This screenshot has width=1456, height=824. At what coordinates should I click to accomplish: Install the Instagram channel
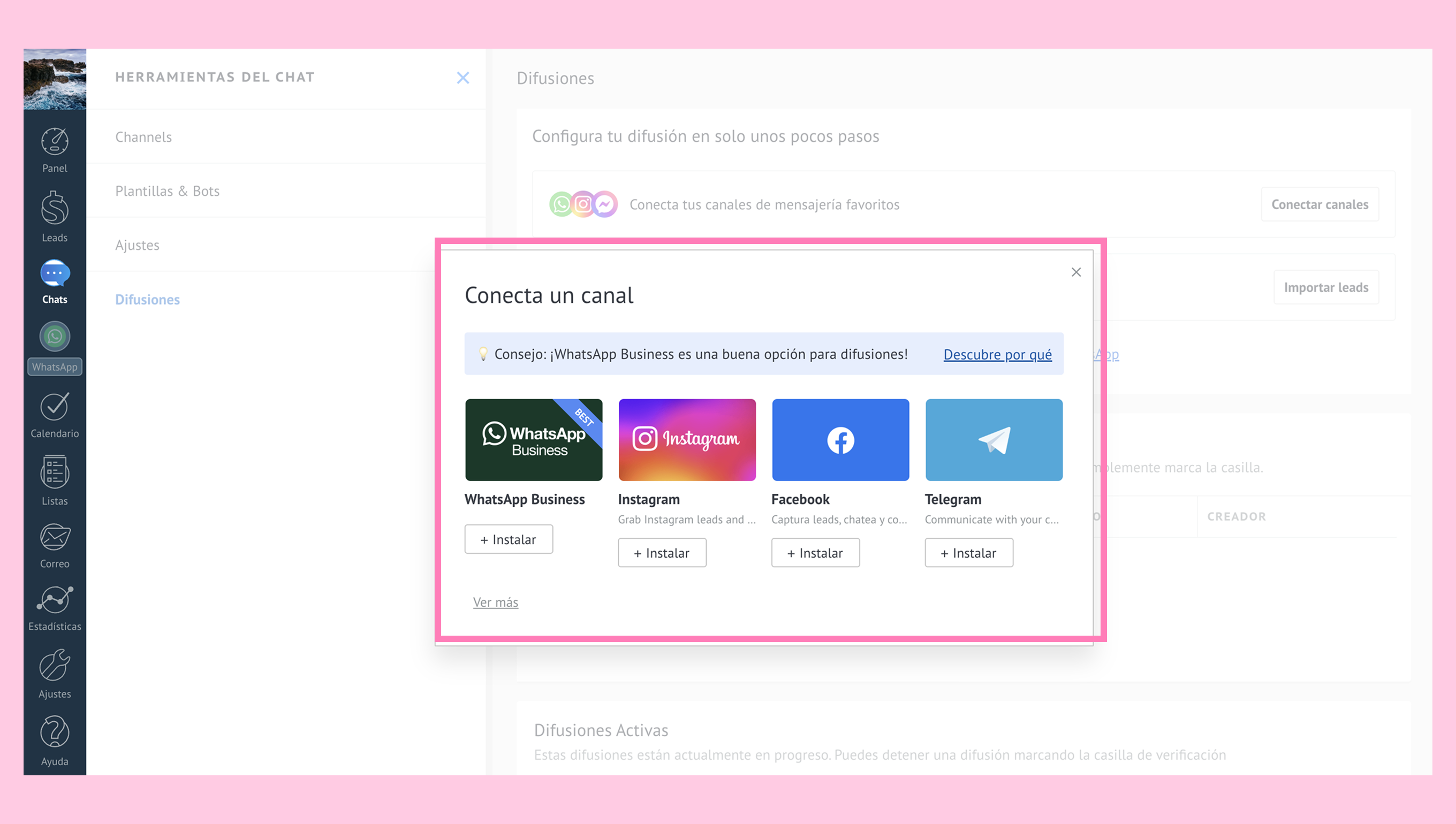tap(662, 553)
